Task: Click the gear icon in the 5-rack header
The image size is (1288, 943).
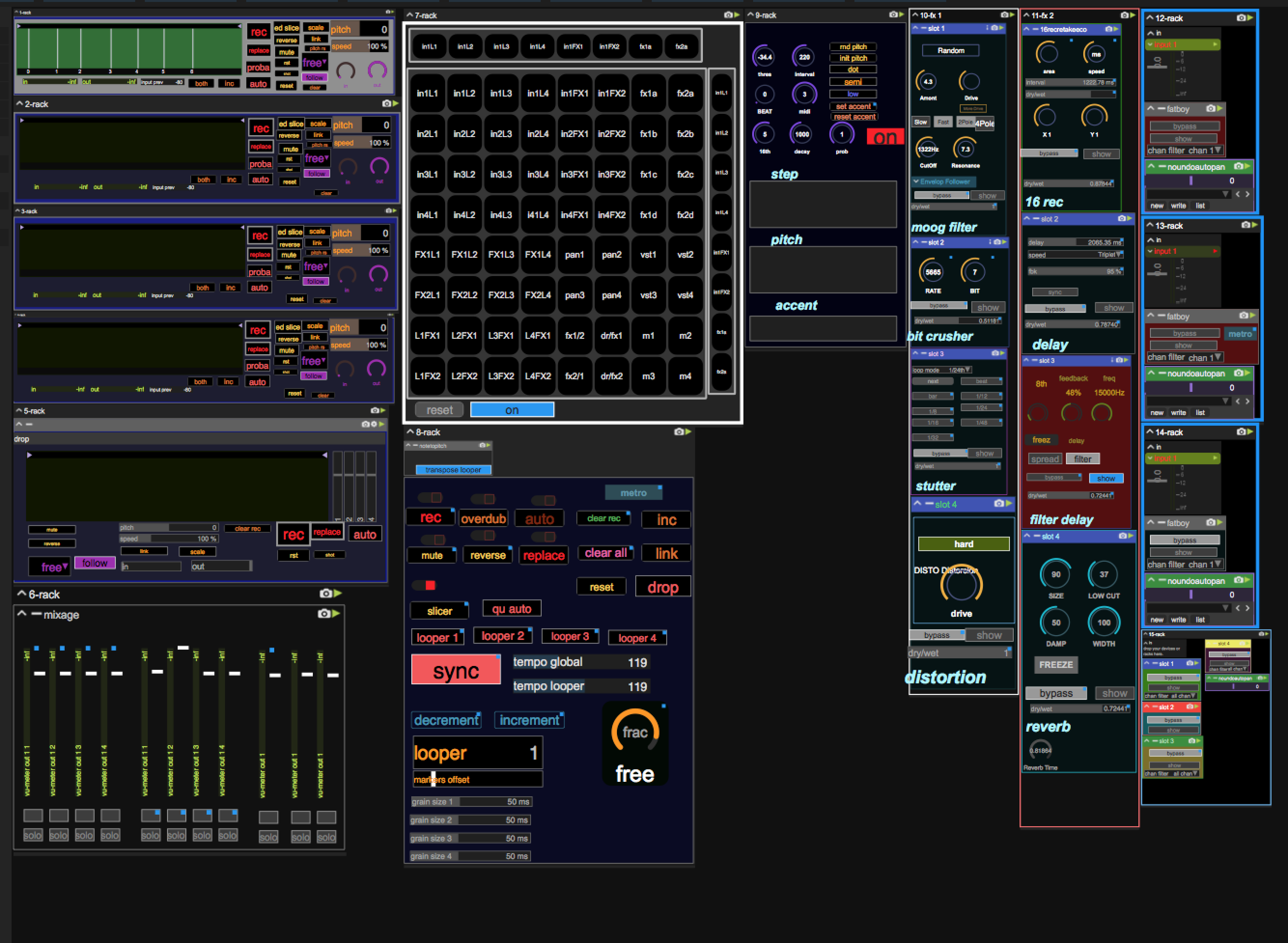Action: pyautogui.click(x=375, y=424)
